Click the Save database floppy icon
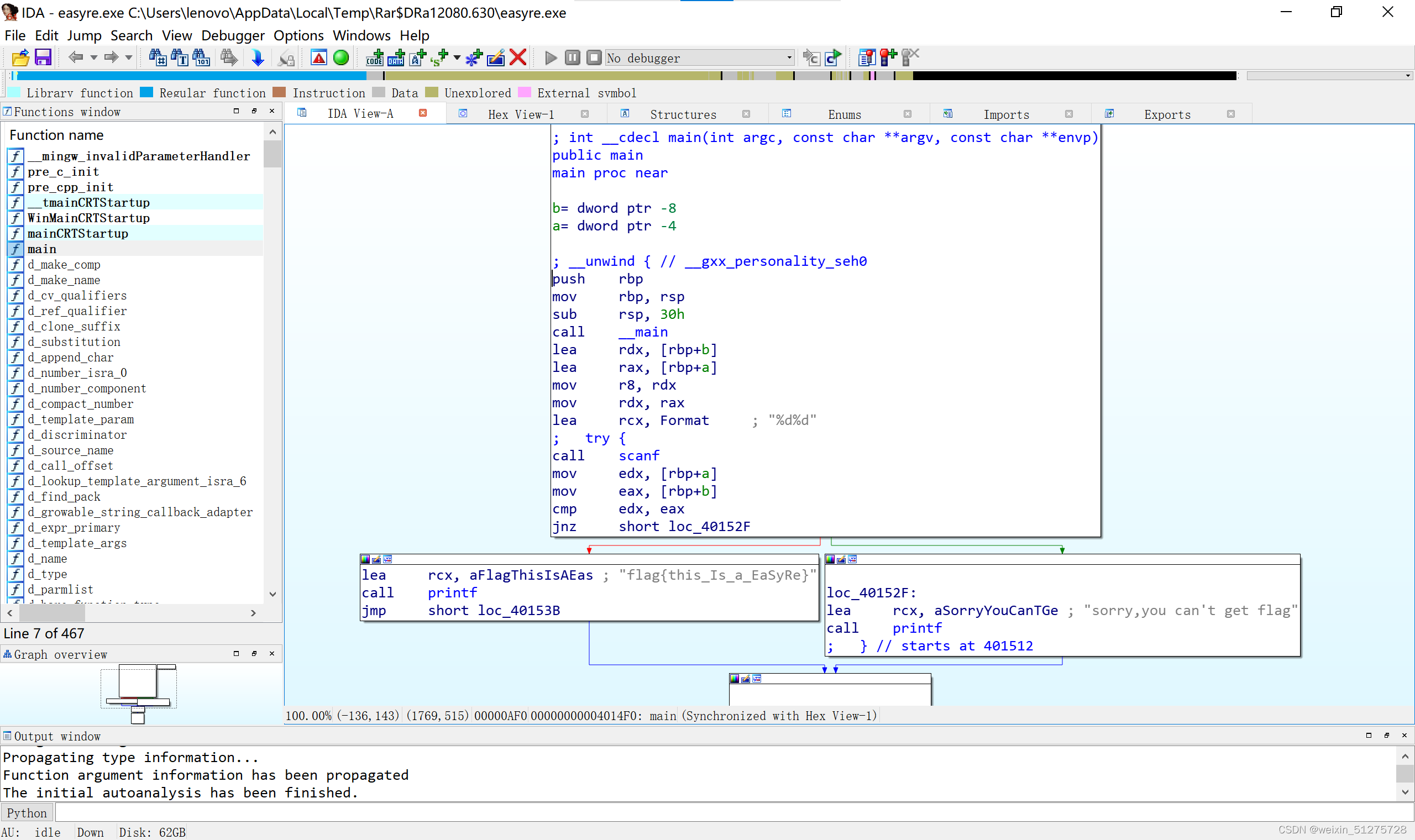The height and width of the screenshot is (840, 1415). 43,57
